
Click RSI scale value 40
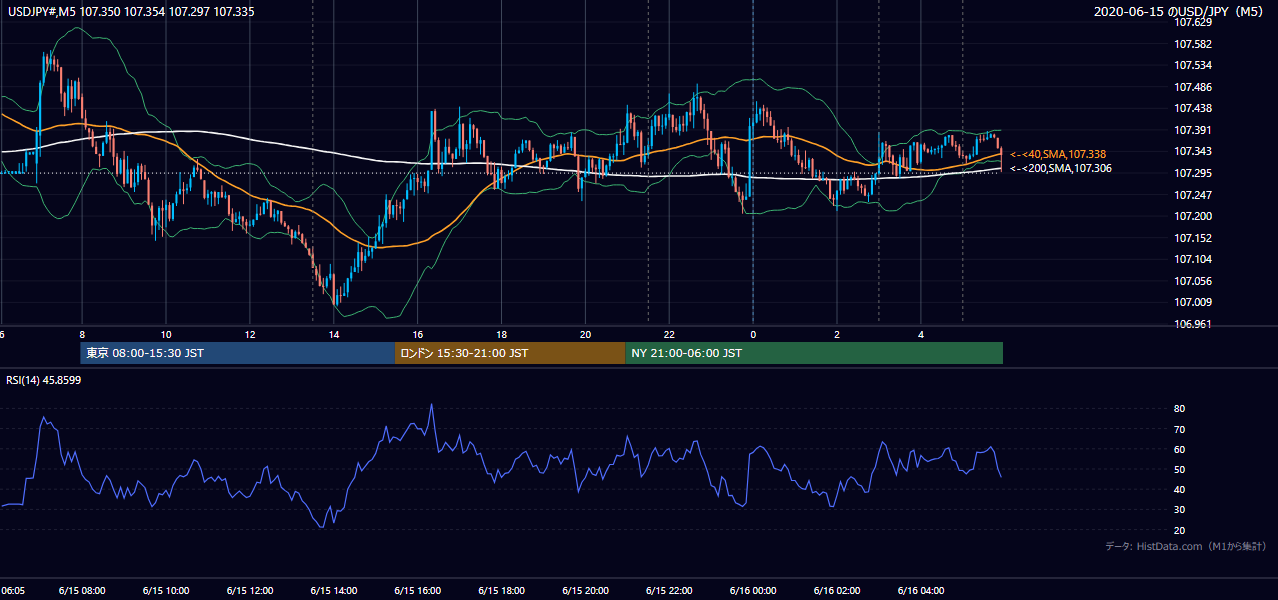coord(1180,489)
